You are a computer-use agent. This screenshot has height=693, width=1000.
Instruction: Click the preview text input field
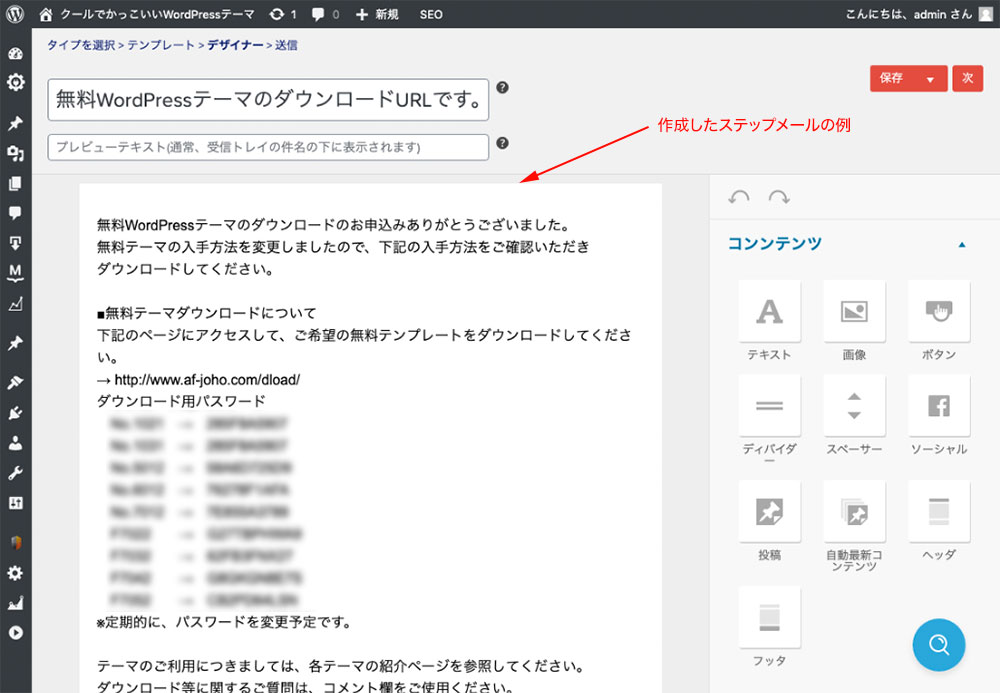pos(268,147)
